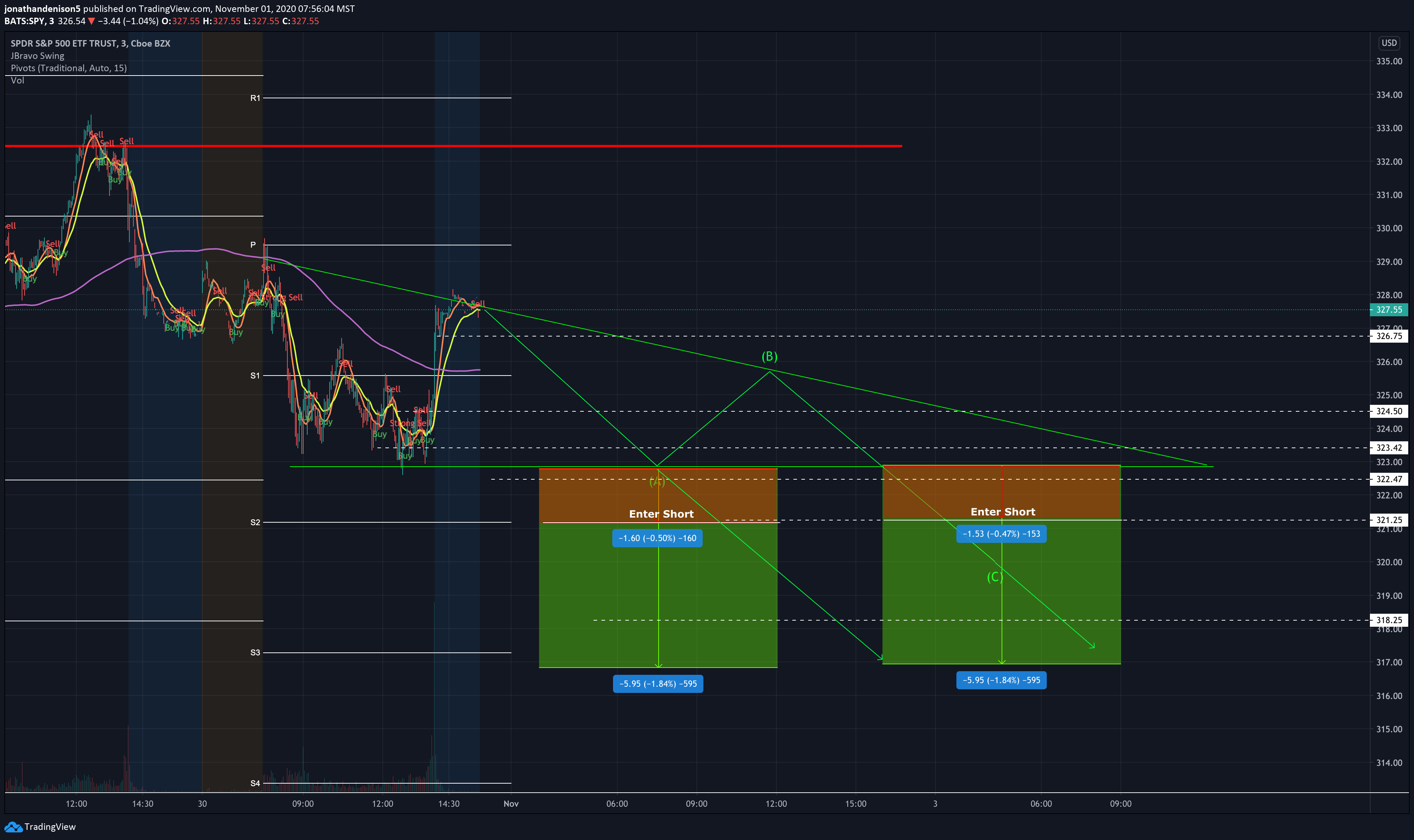Screen dimensions: 1414x840
Task: Select the JBravo Swing indicator label
Action: (37, 55)
